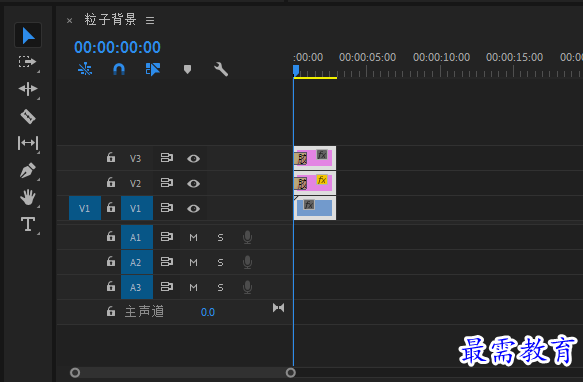Screen dimensions: 583x382
Task: Toggle sync lock on V1
Action: (167, 208)
